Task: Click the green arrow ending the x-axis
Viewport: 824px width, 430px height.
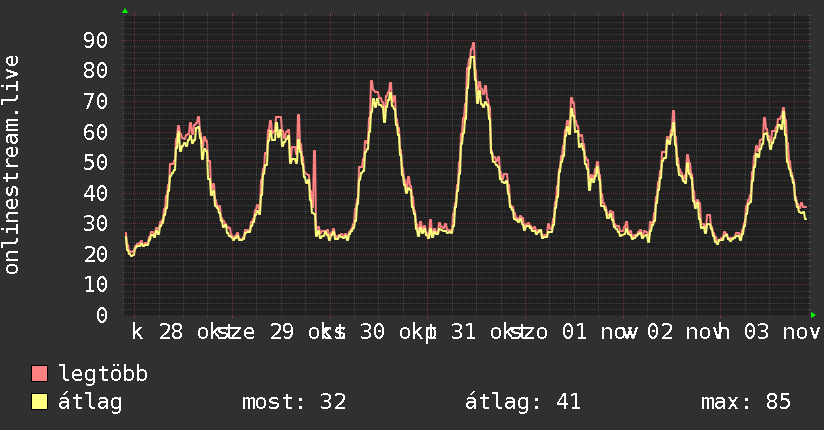Action: [813, 315]
